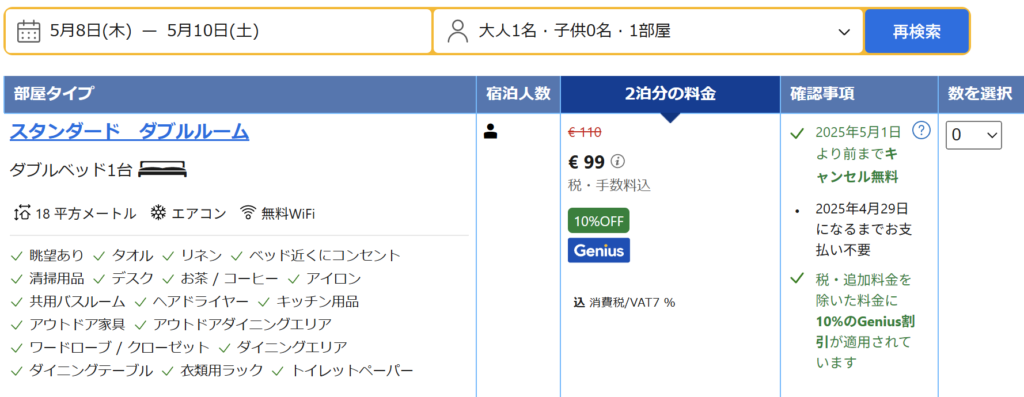Click the double bed icon
The height and width of the screenshot is (397, 1024).
coord(163,170)
